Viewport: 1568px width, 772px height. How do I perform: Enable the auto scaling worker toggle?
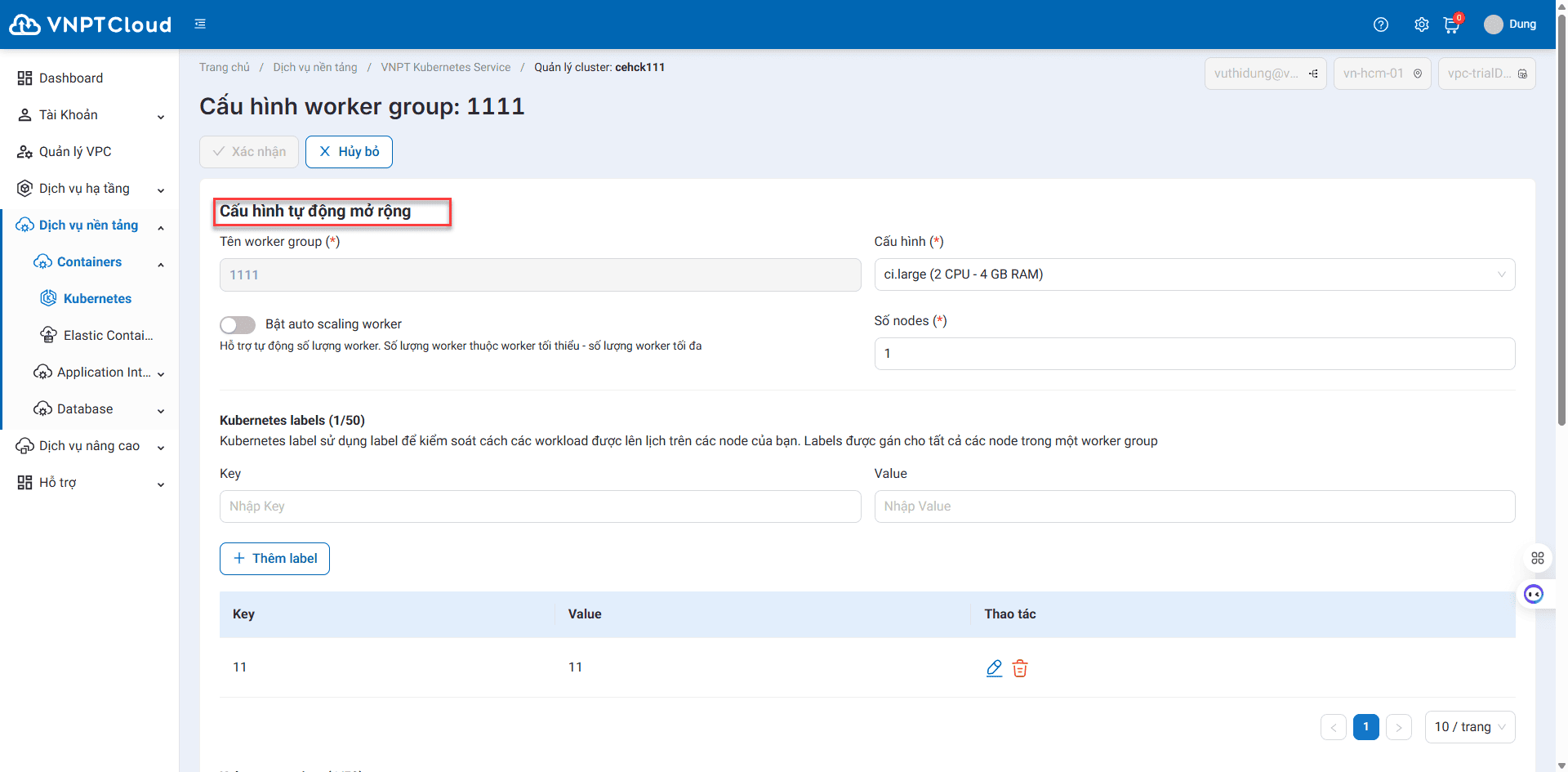238,325
